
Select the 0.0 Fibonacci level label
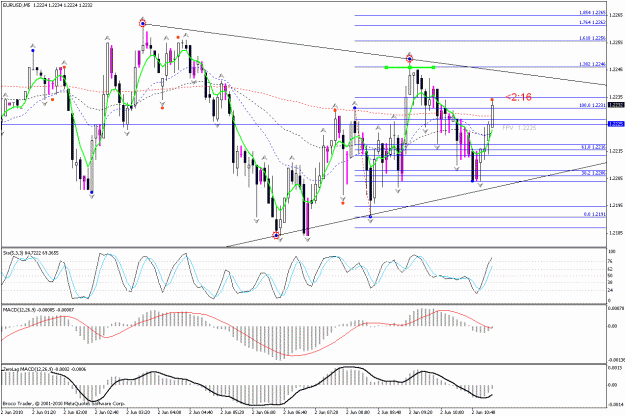594,214
